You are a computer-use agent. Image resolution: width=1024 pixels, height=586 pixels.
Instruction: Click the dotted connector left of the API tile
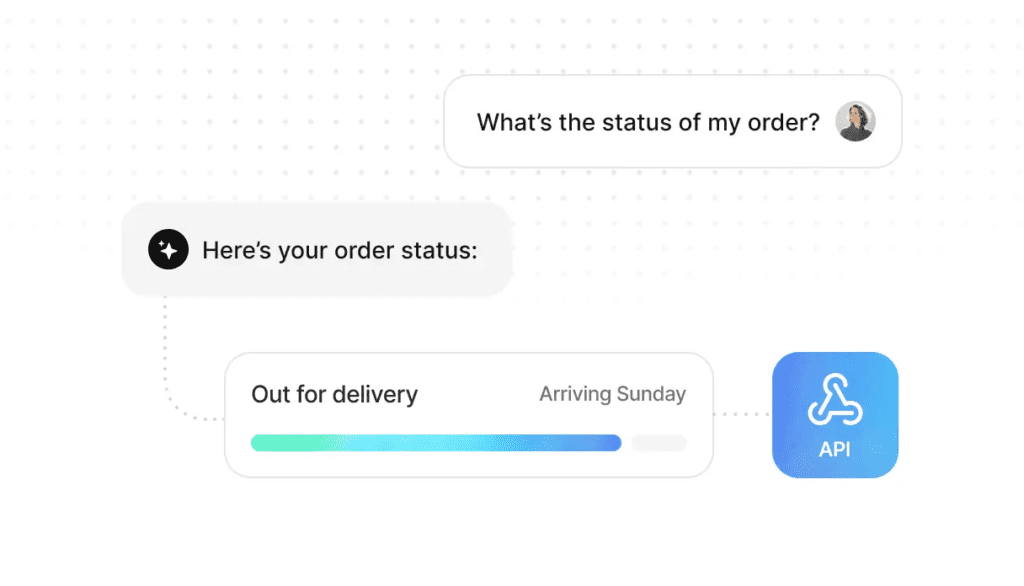742,414
